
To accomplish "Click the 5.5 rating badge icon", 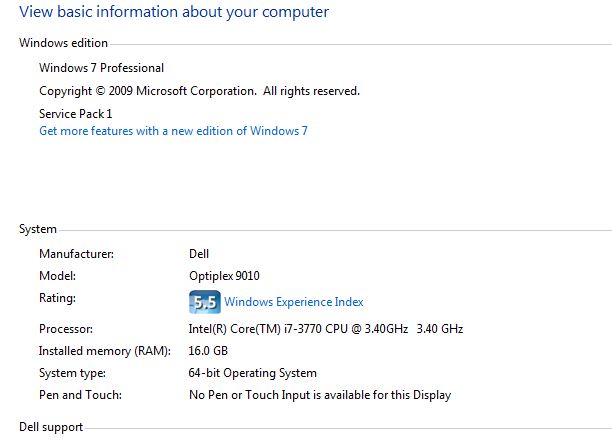I will coord(205,302).
